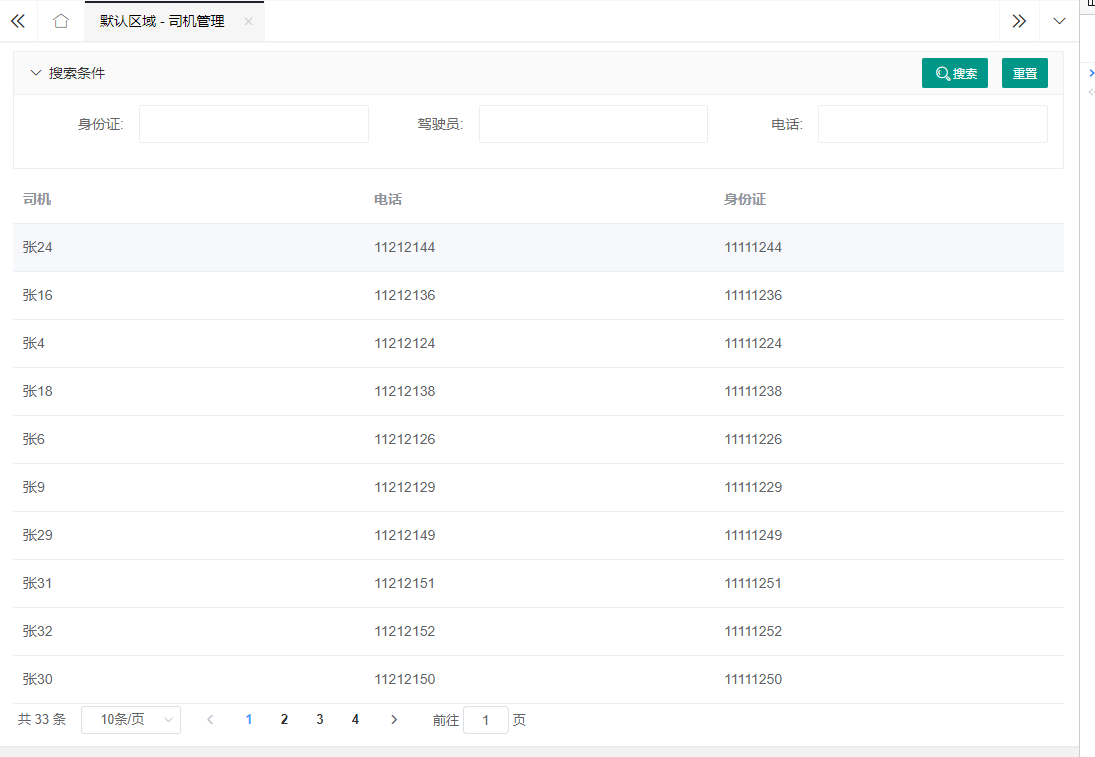
Task: Click the 重置 reset button
Action: tap(1024, 72)
